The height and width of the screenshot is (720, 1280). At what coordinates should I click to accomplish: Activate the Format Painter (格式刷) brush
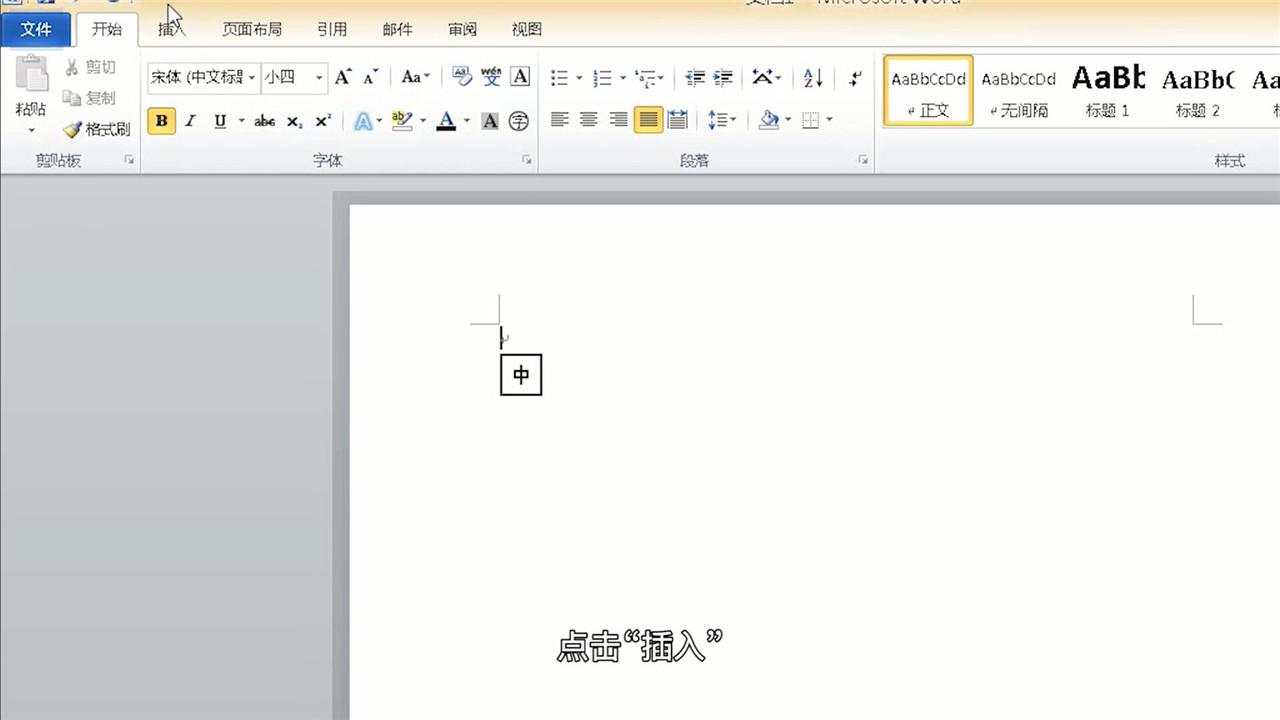[x=96, y=129]
